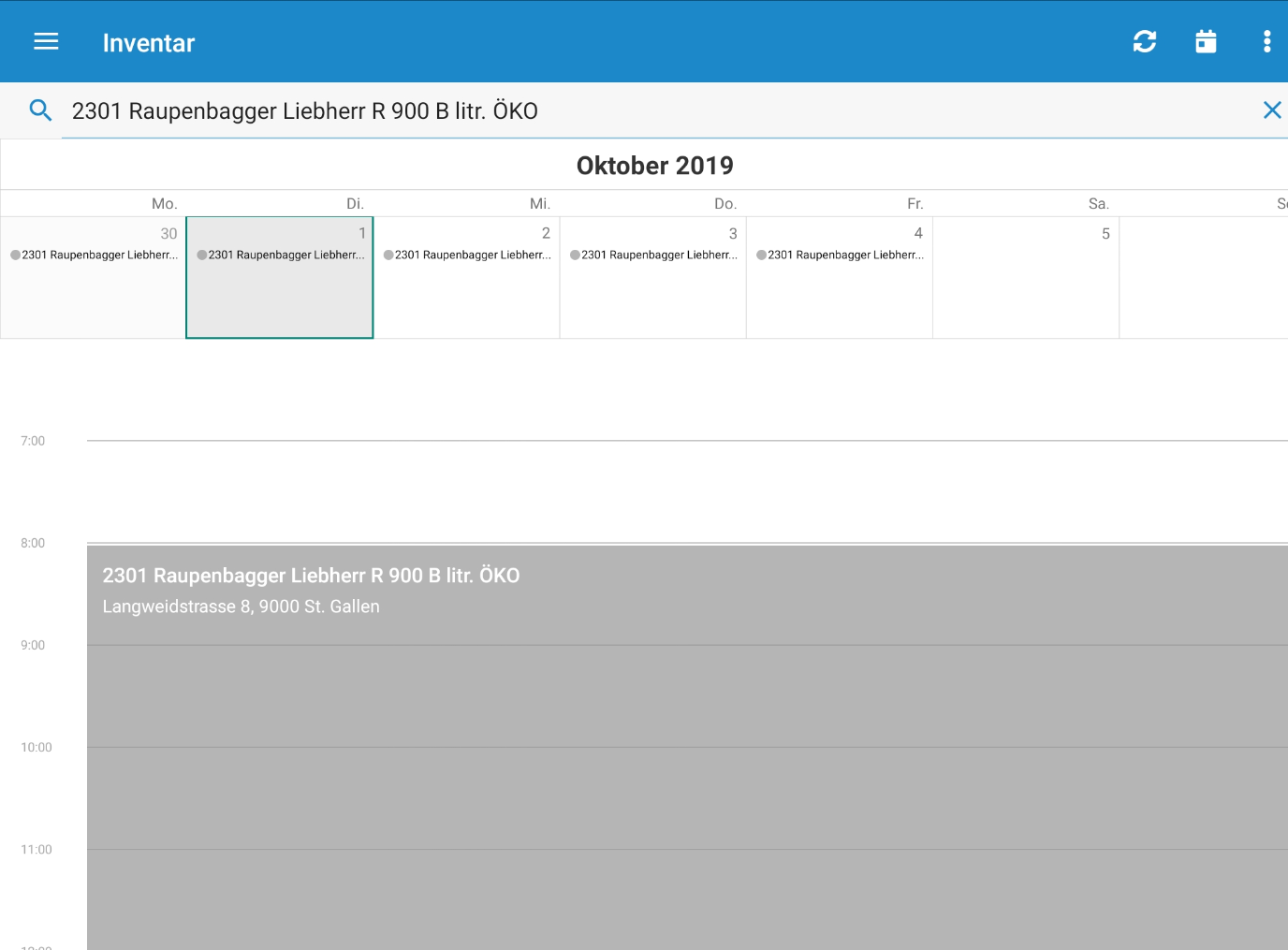
Task: Open the calendar today icon
Action: [x=1206, y=42]
